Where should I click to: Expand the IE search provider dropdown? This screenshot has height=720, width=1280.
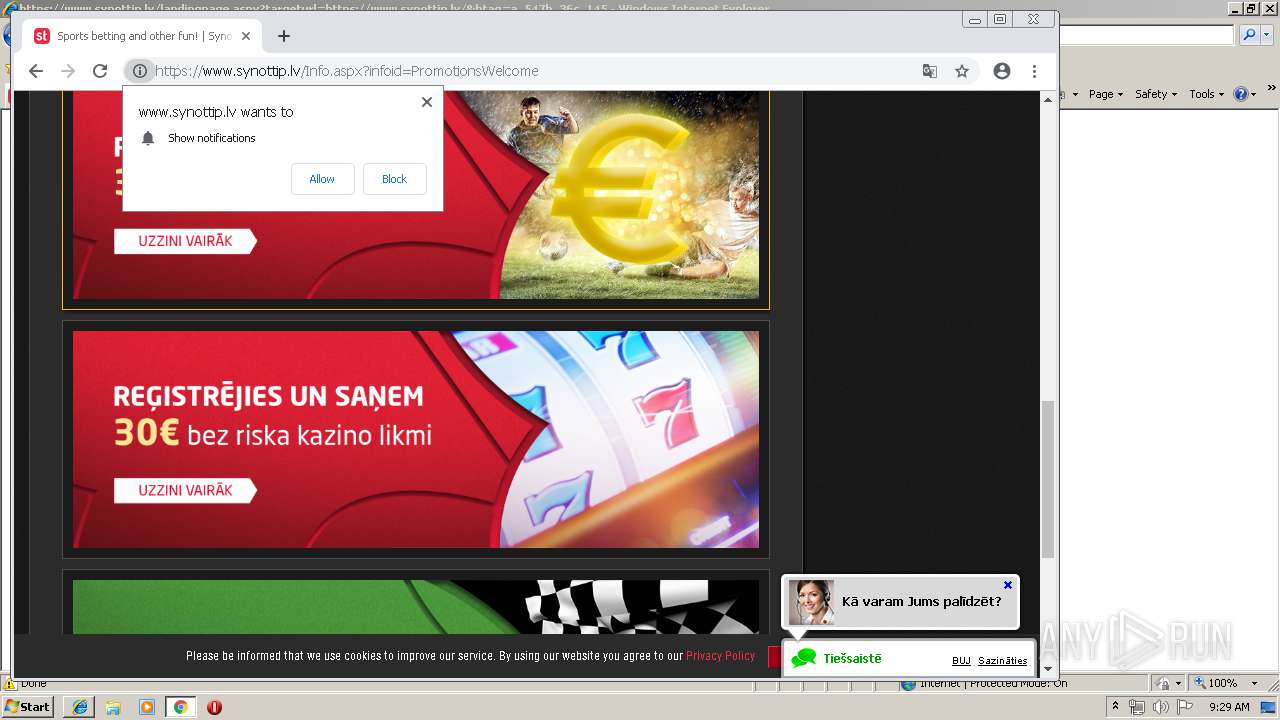1265,35
